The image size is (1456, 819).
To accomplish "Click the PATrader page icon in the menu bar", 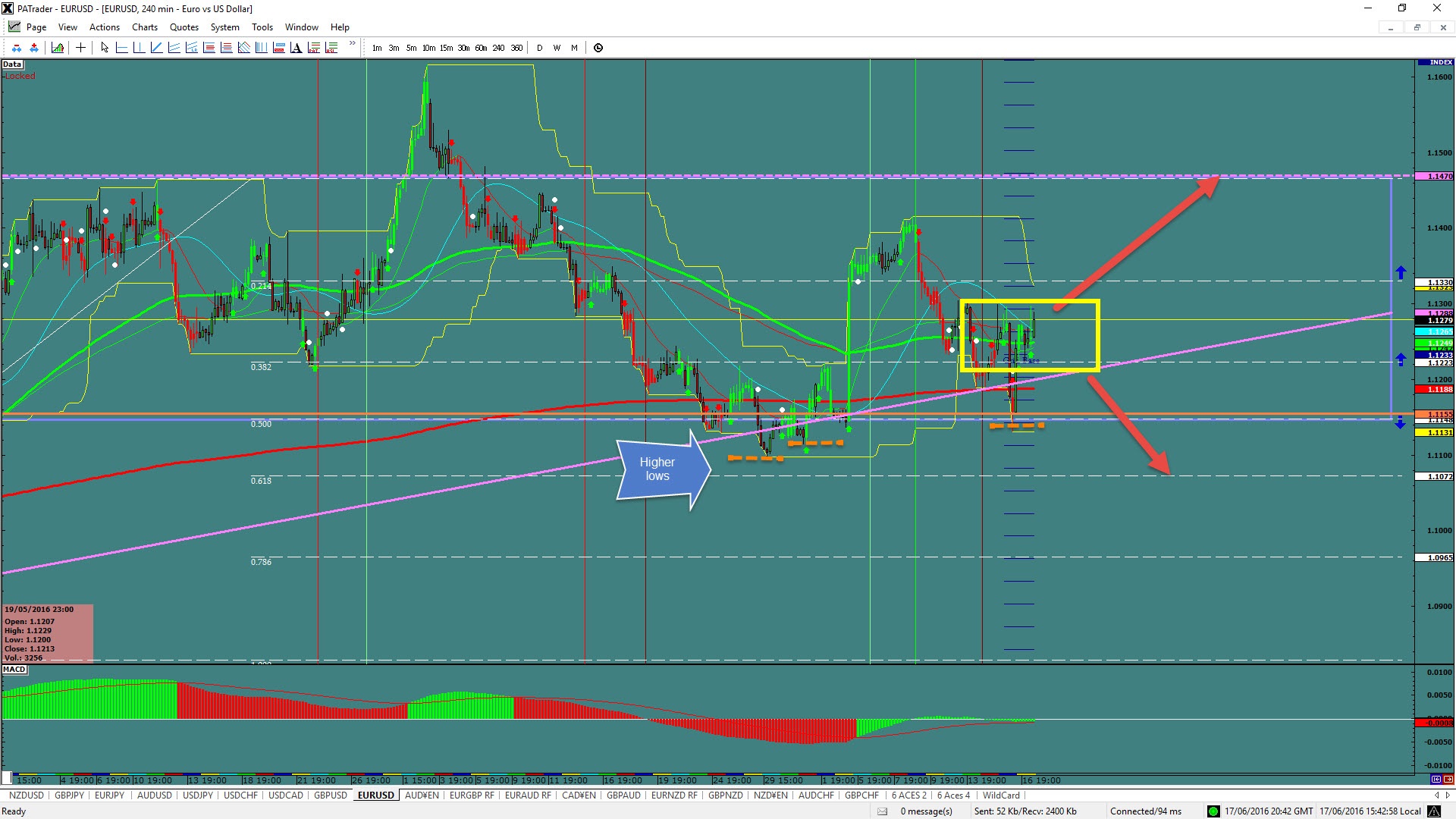I will click(x=14, y=27).
